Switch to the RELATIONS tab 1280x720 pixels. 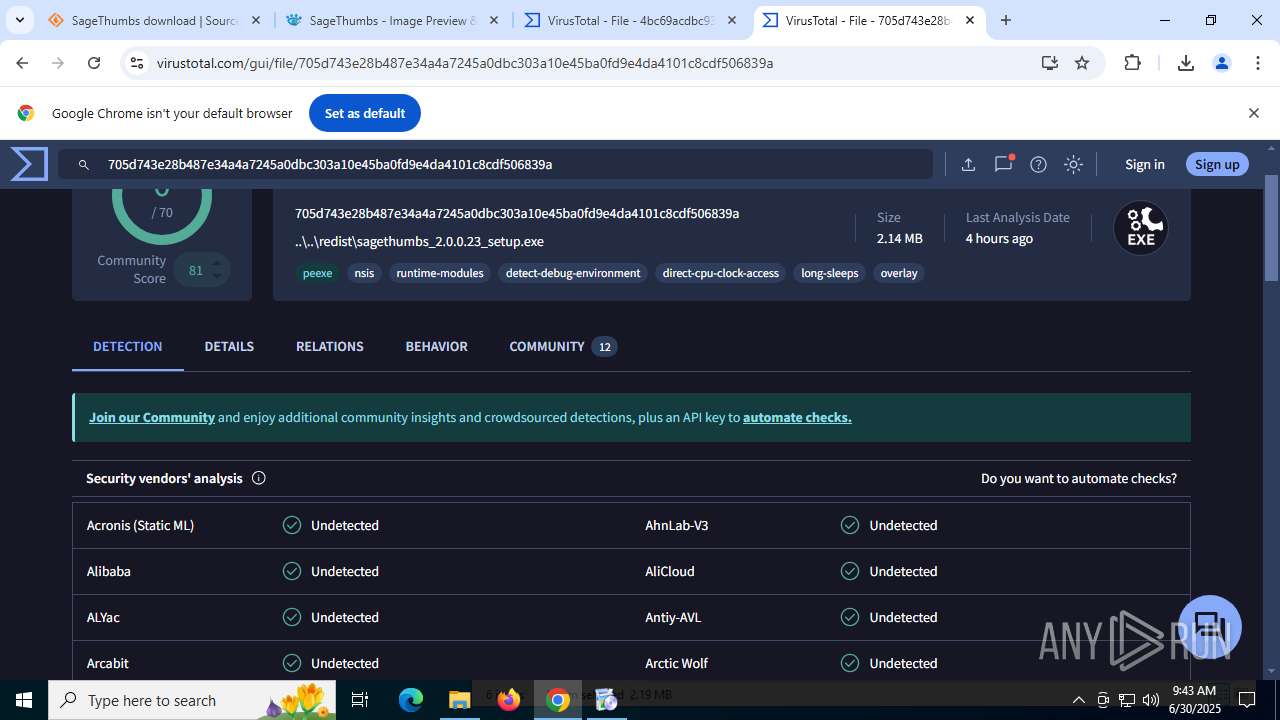pos(330,346)
